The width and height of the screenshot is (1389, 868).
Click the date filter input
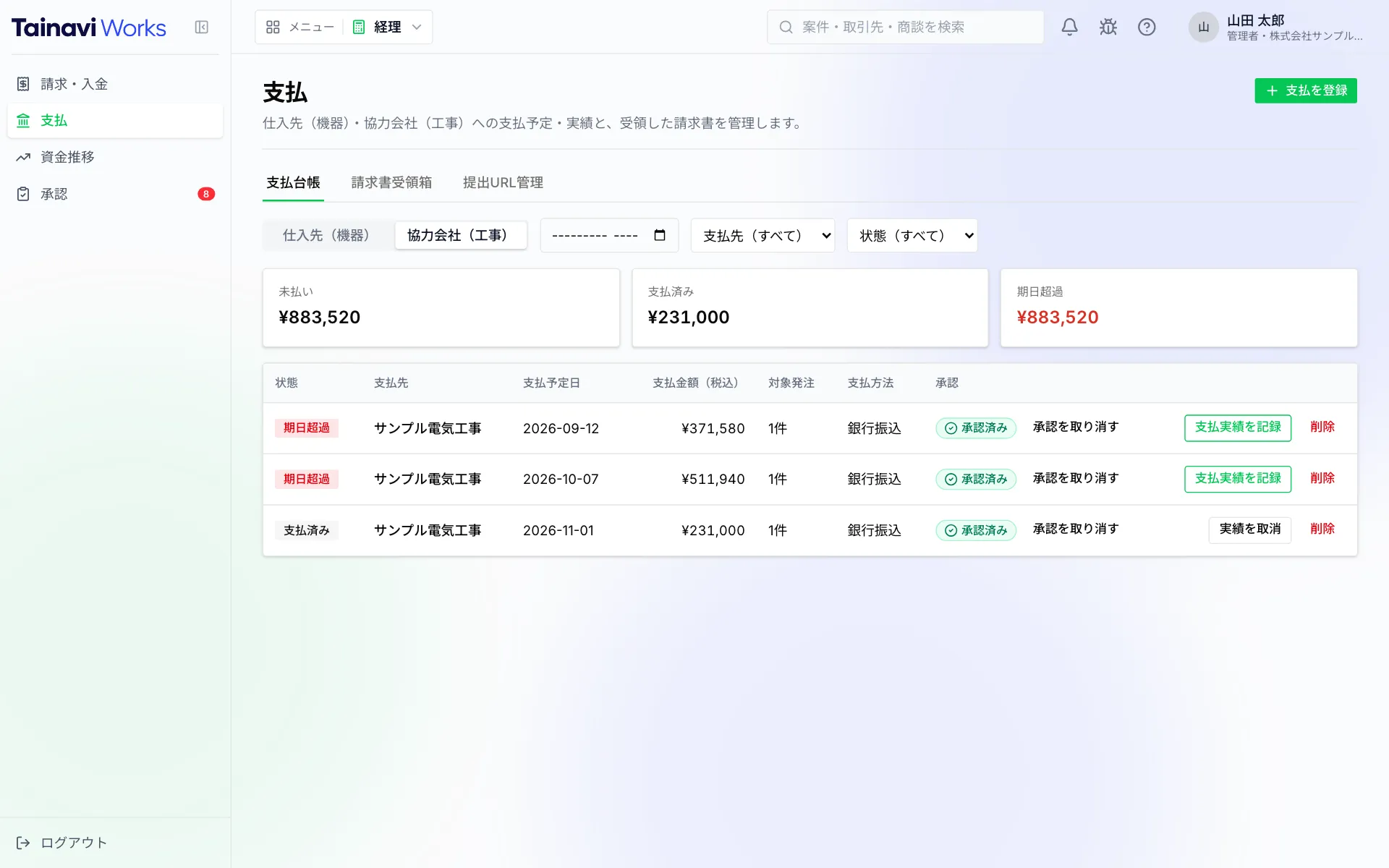609,235
